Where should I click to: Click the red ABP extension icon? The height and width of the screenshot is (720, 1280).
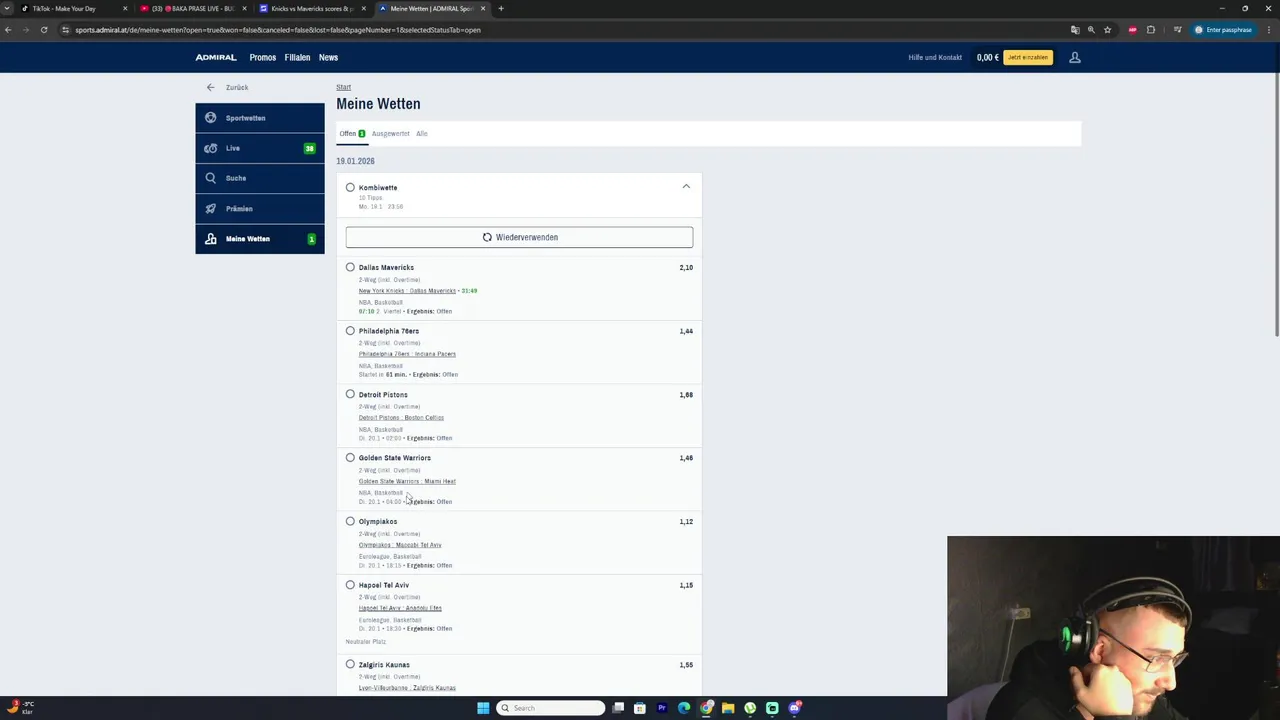click(1132, 30)
